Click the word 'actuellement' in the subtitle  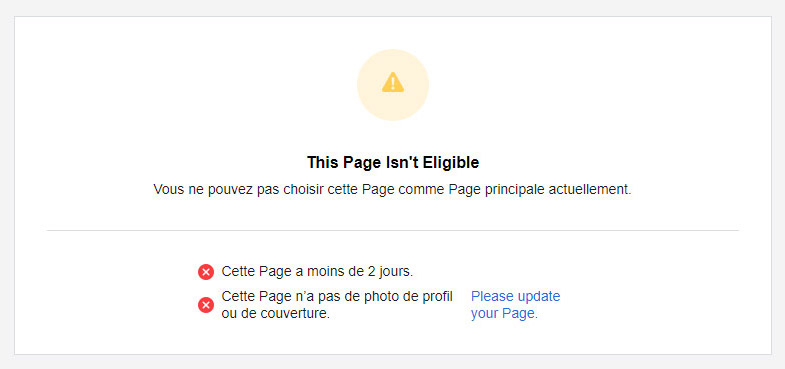(588, 190)
